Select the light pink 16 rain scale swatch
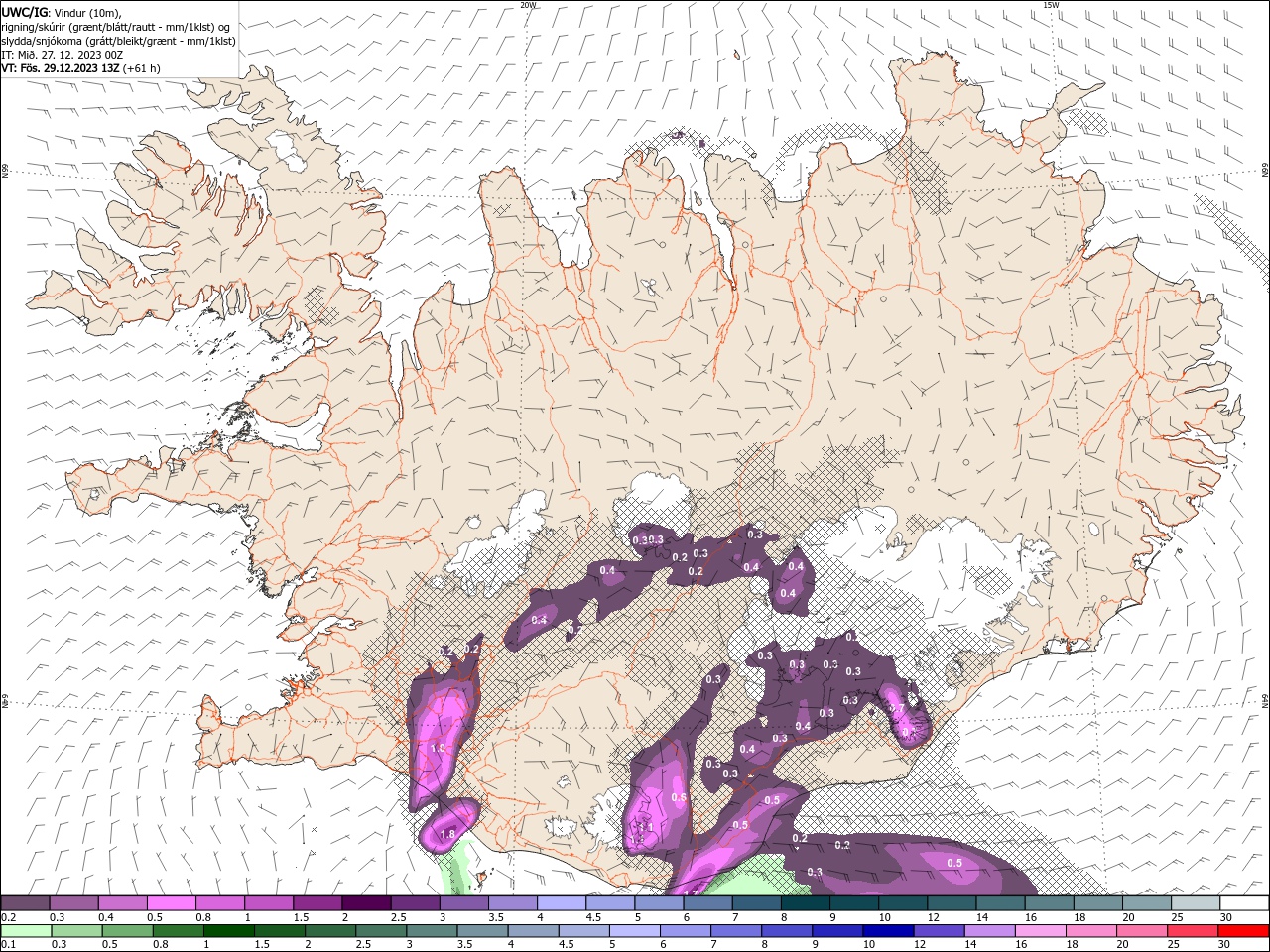The height and width of the screenshot is (952, 1270). 1040,931
